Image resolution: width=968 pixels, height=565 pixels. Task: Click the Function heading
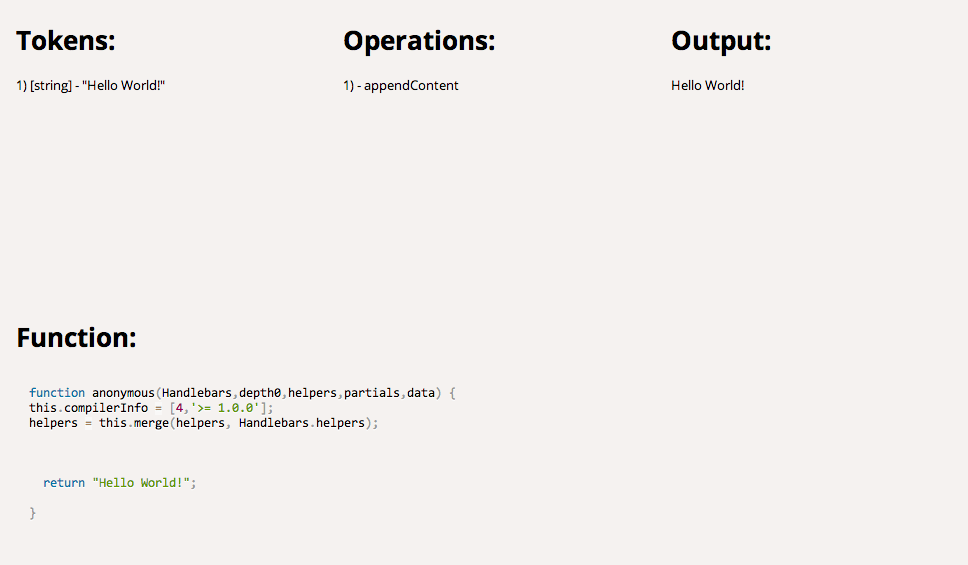76,337
